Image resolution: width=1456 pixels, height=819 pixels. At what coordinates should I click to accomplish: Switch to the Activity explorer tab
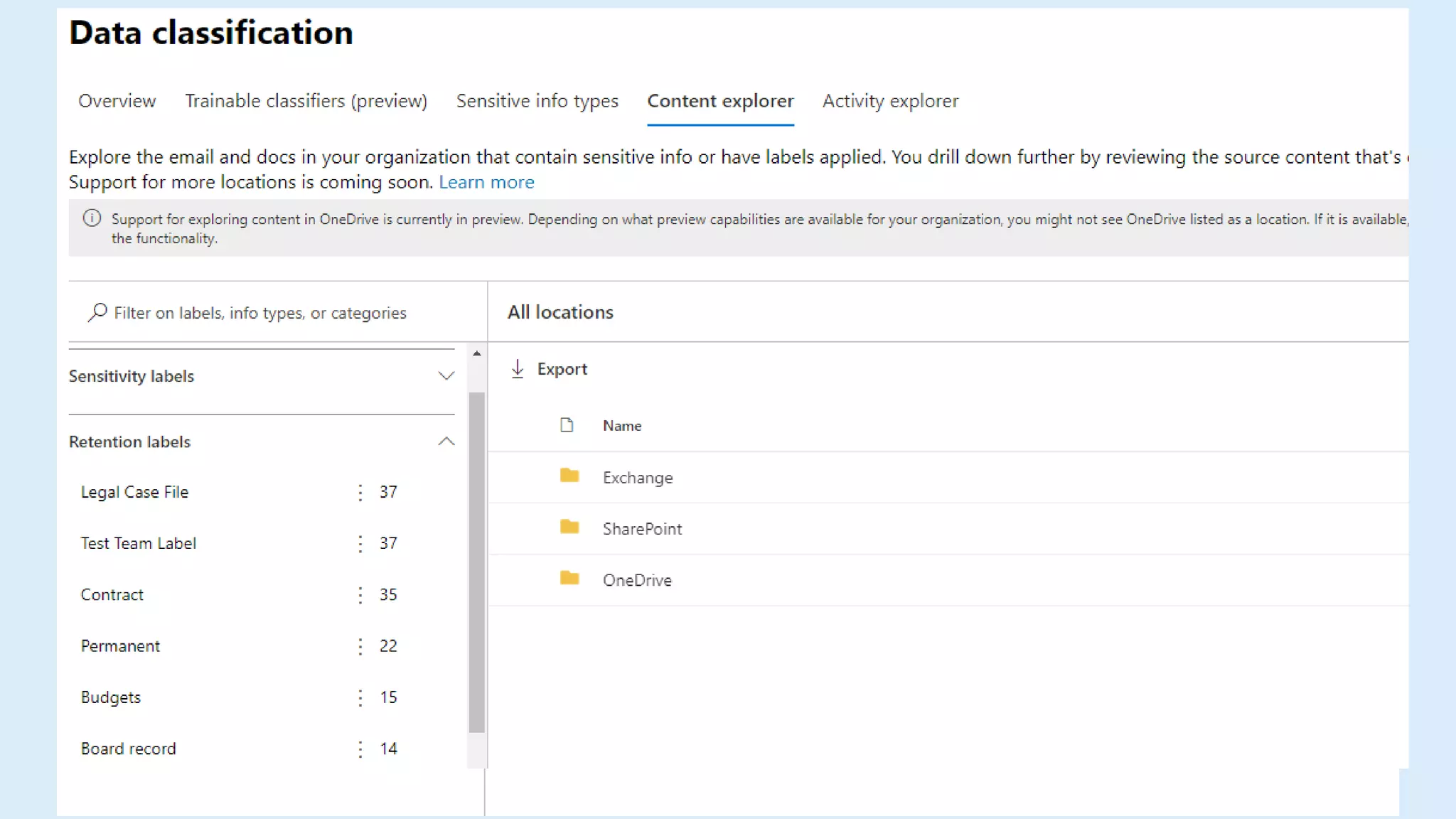(x=890, y=101)
